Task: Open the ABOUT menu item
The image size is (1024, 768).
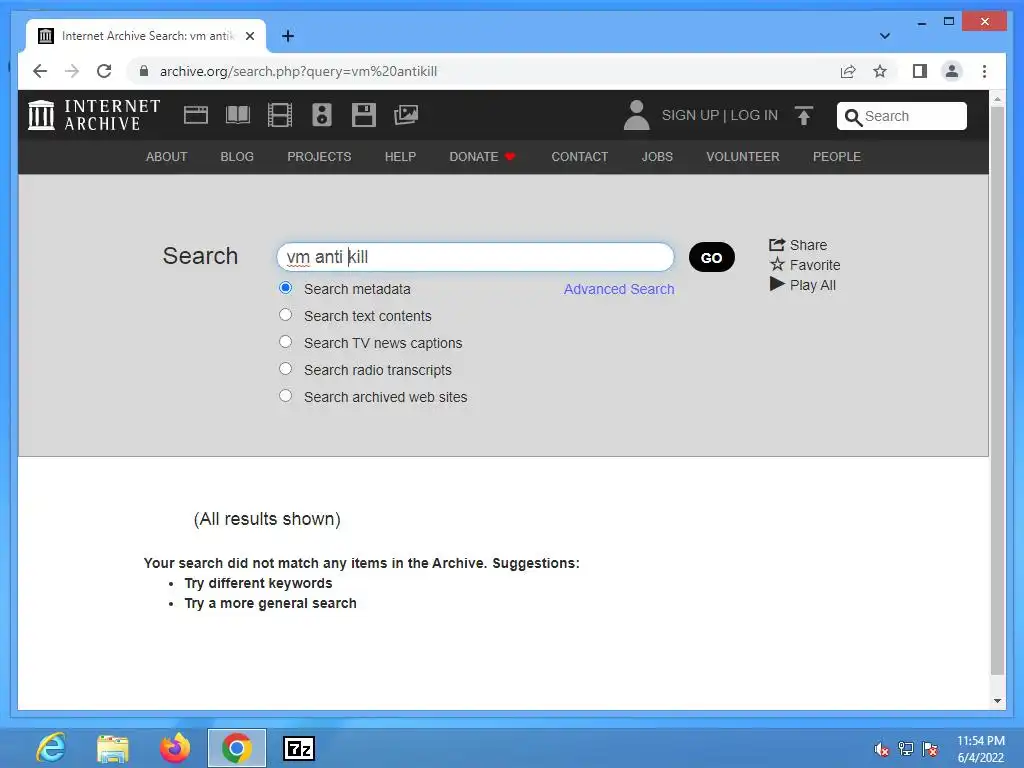Action: (x=167, y=157)
